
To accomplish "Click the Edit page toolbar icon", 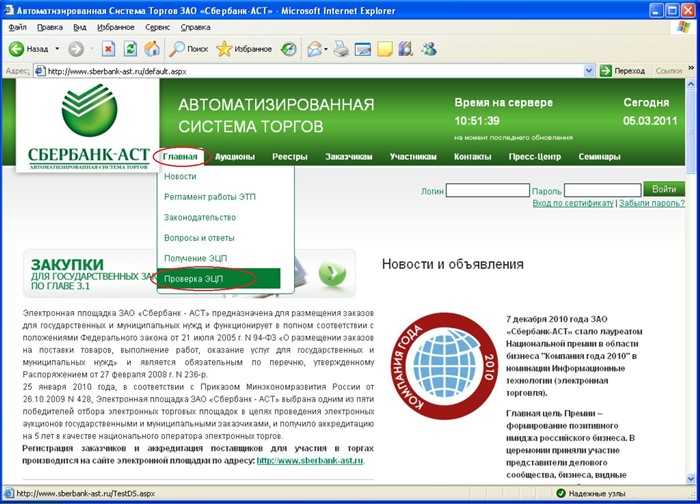I will click(363, 49).
